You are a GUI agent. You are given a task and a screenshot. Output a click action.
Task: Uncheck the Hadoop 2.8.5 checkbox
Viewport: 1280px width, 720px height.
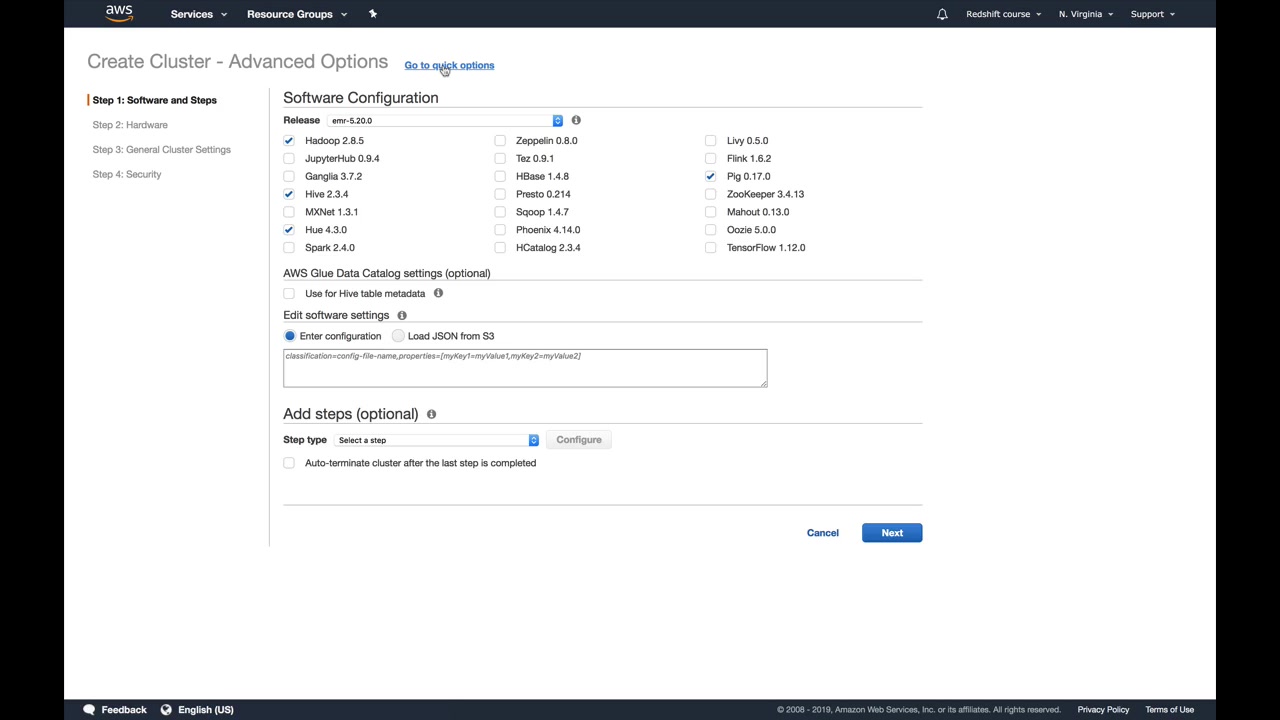coord(289,141)
